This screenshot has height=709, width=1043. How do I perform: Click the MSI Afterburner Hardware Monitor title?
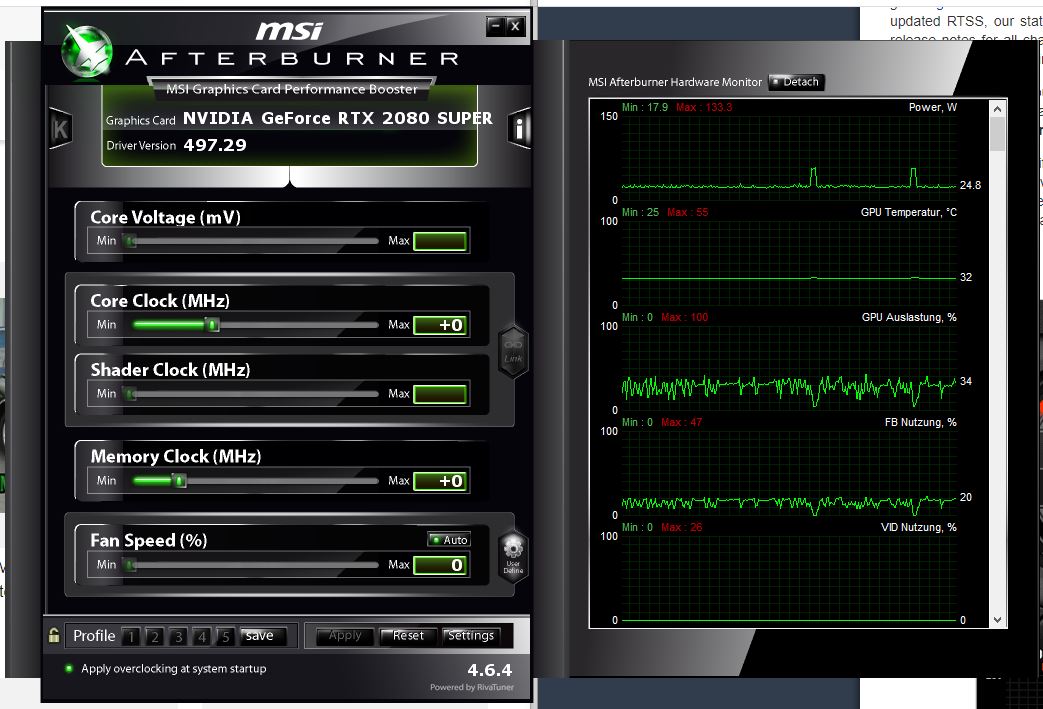tap(674, 82)
